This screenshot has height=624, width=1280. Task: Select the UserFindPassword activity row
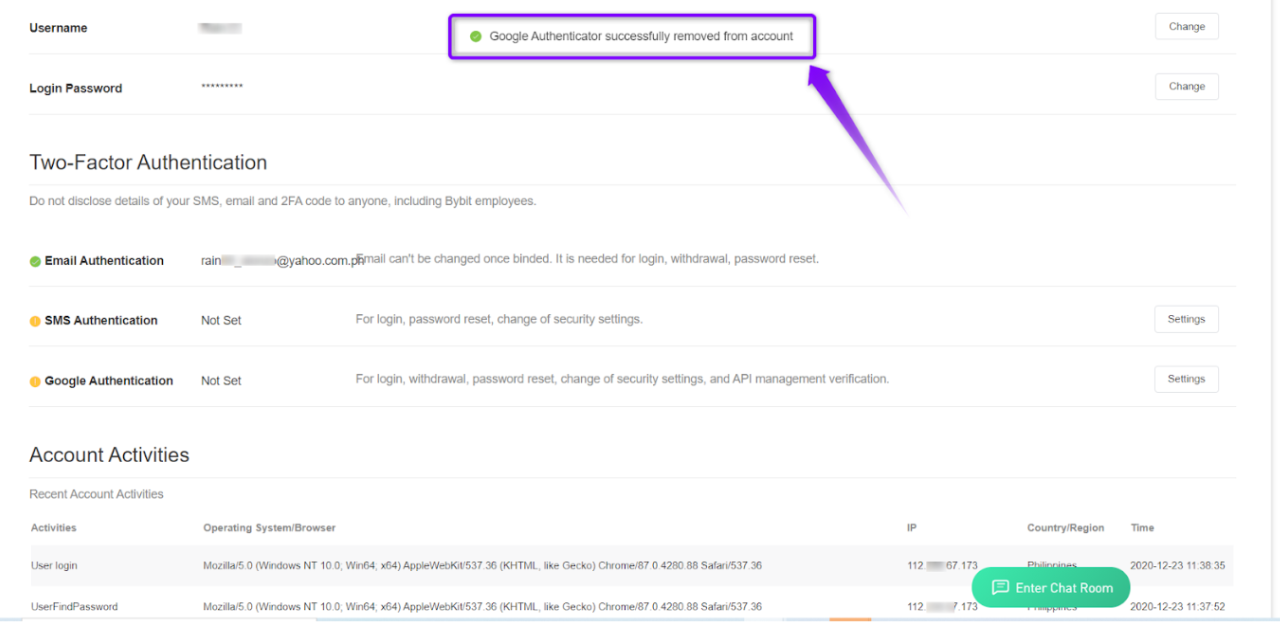pyautogui.click(x=74, y=607)
